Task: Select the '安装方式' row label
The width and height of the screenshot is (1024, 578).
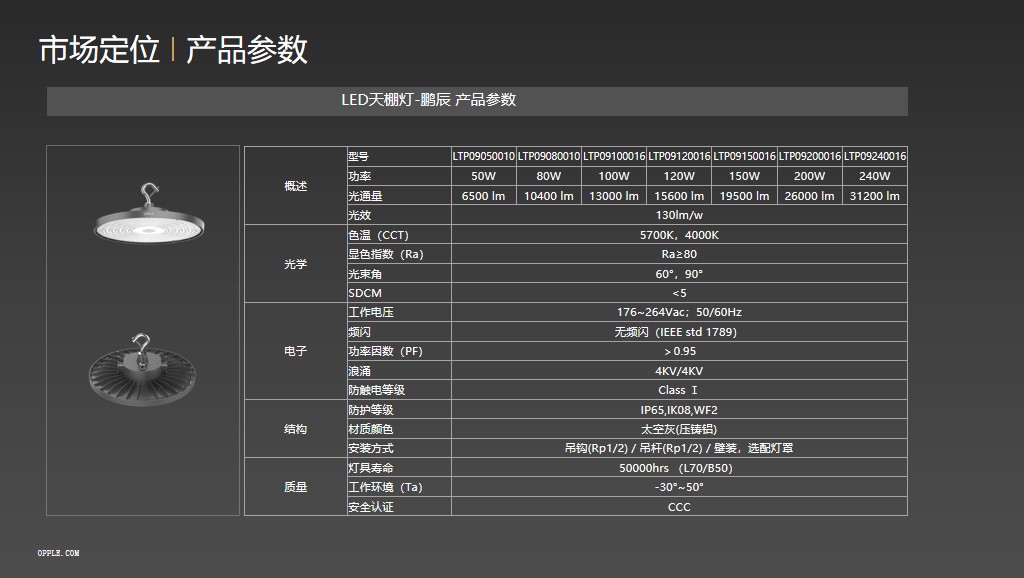Action: pyautogui.click(x=371, y=448)
